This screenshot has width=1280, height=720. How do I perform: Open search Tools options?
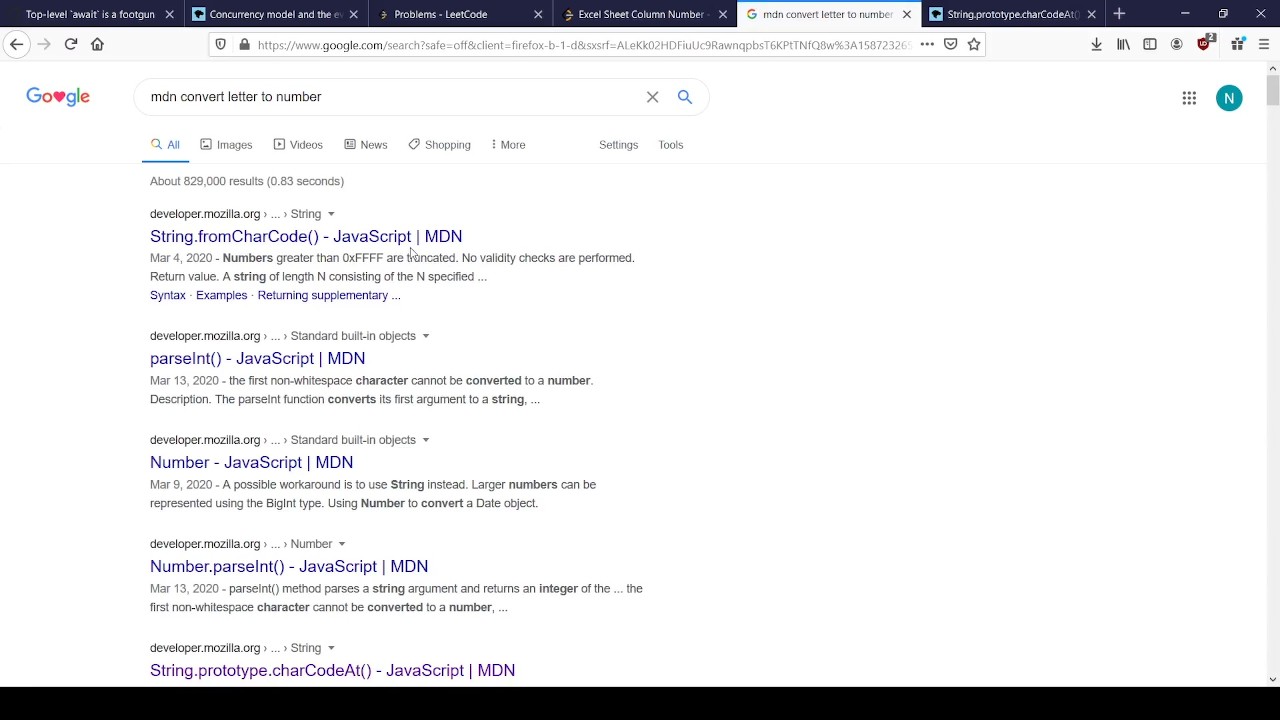(670, 145)
